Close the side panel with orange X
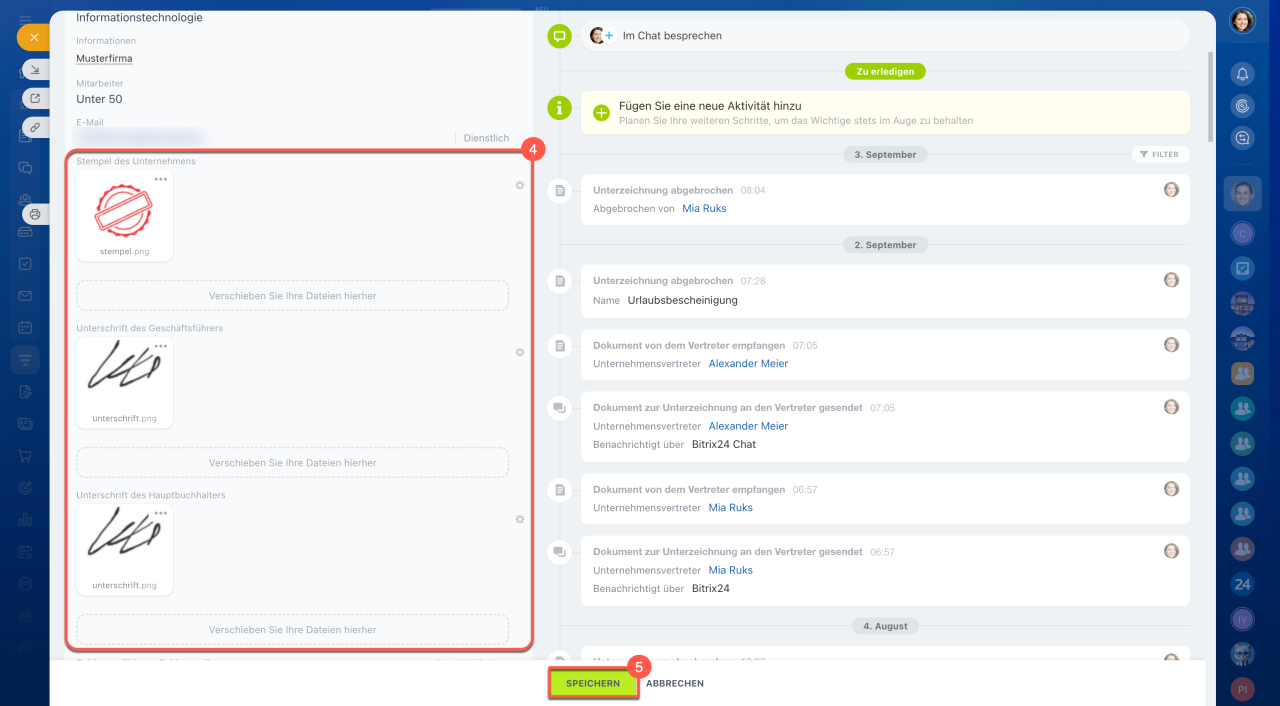This screenshot has height=706, width=1280. [x=33, y=37]
